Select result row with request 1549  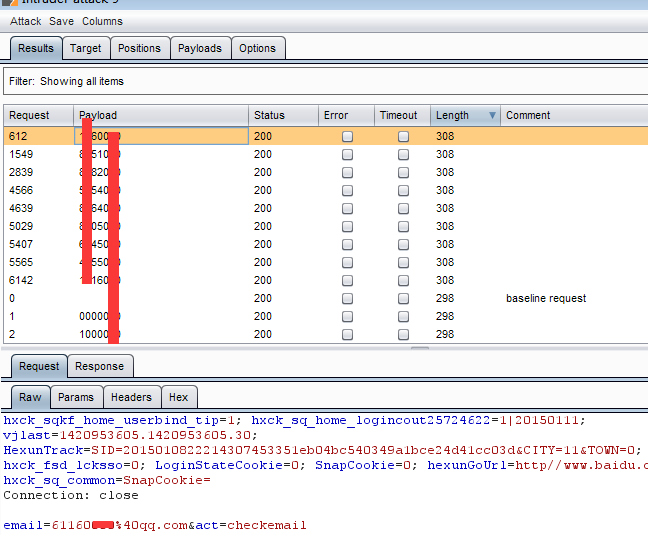pos(326,154)
